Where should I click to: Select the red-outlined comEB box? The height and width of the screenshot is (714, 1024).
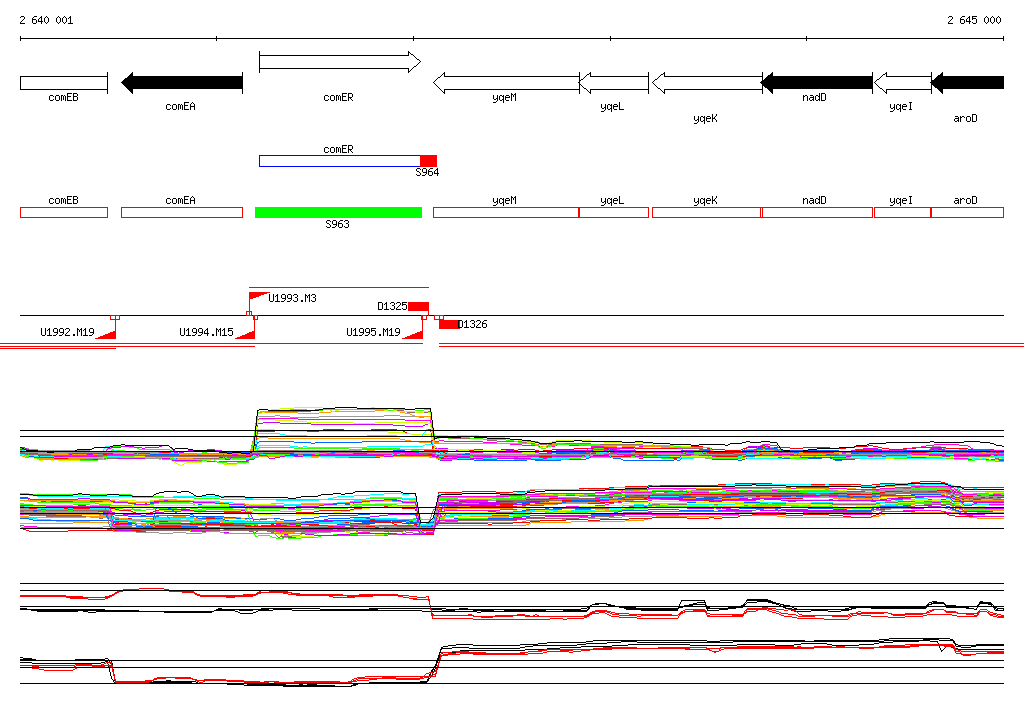64,212
